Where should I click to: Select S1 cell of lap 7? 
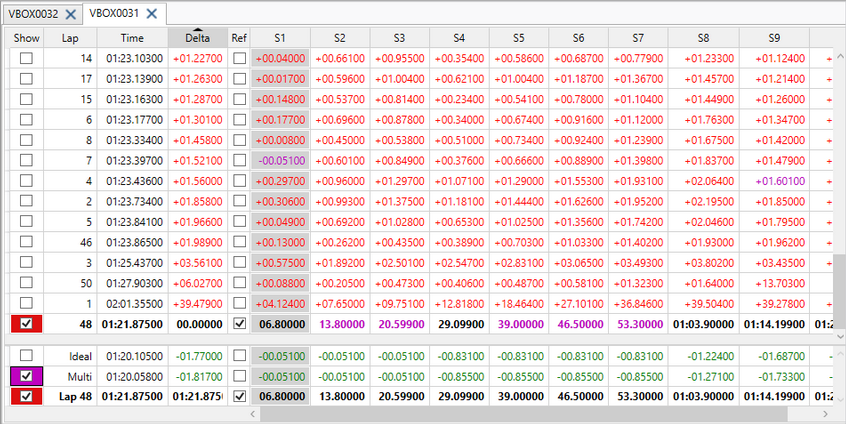pyautogui.click(x=279, y=160)
